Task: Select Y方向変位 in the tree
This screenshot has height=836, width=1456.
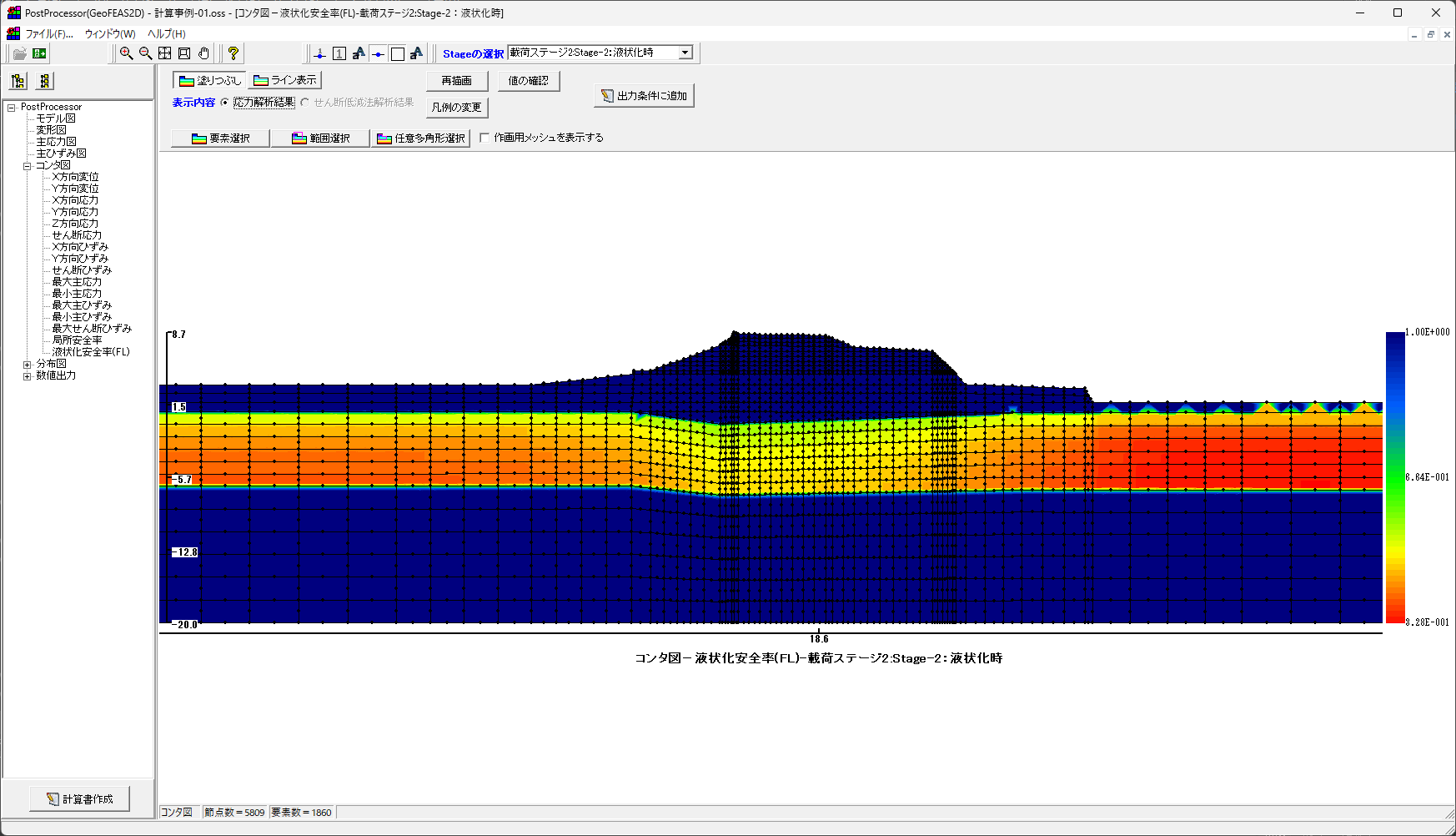Action: pos(75,189)
